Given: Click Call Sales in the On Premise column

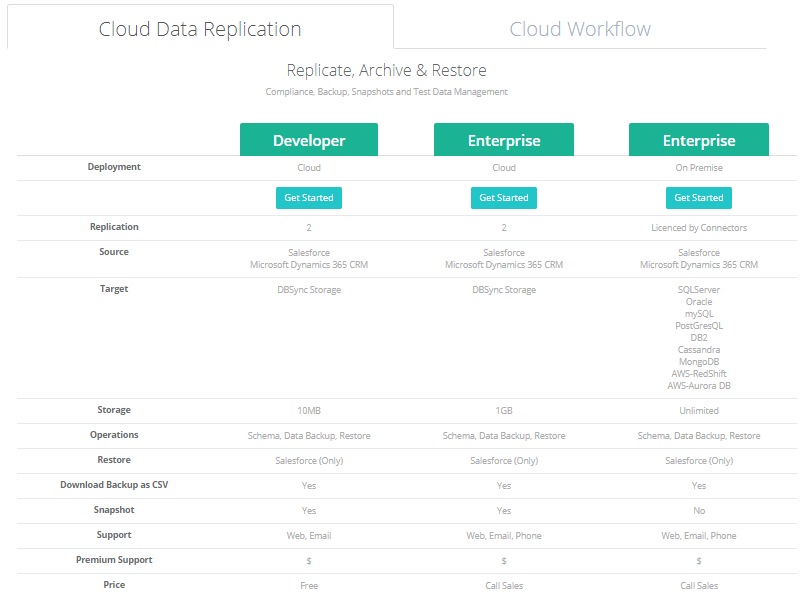Looking at the screenshot, I should (x=699, y=585).
